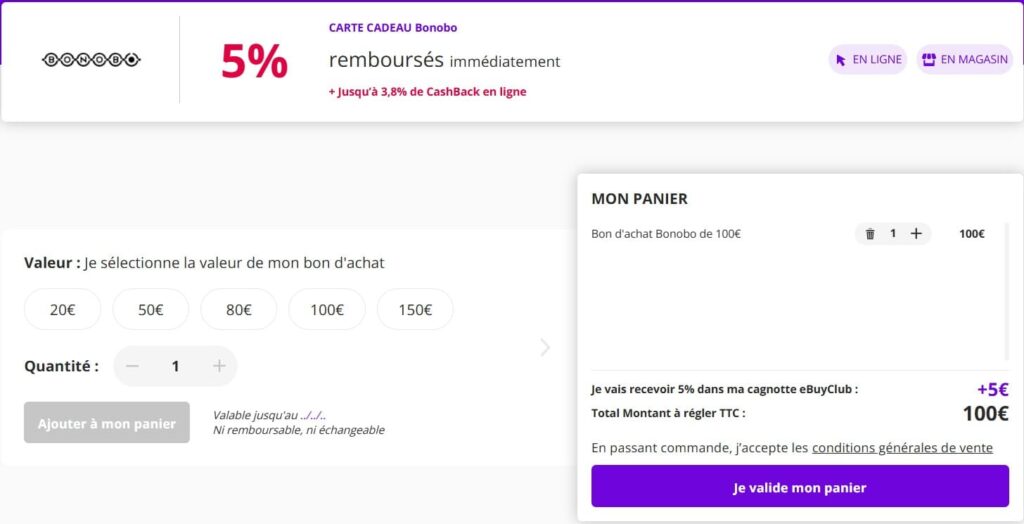Click Ajouter à mon panier button
1024x524 pixels.
pos(107,423)
